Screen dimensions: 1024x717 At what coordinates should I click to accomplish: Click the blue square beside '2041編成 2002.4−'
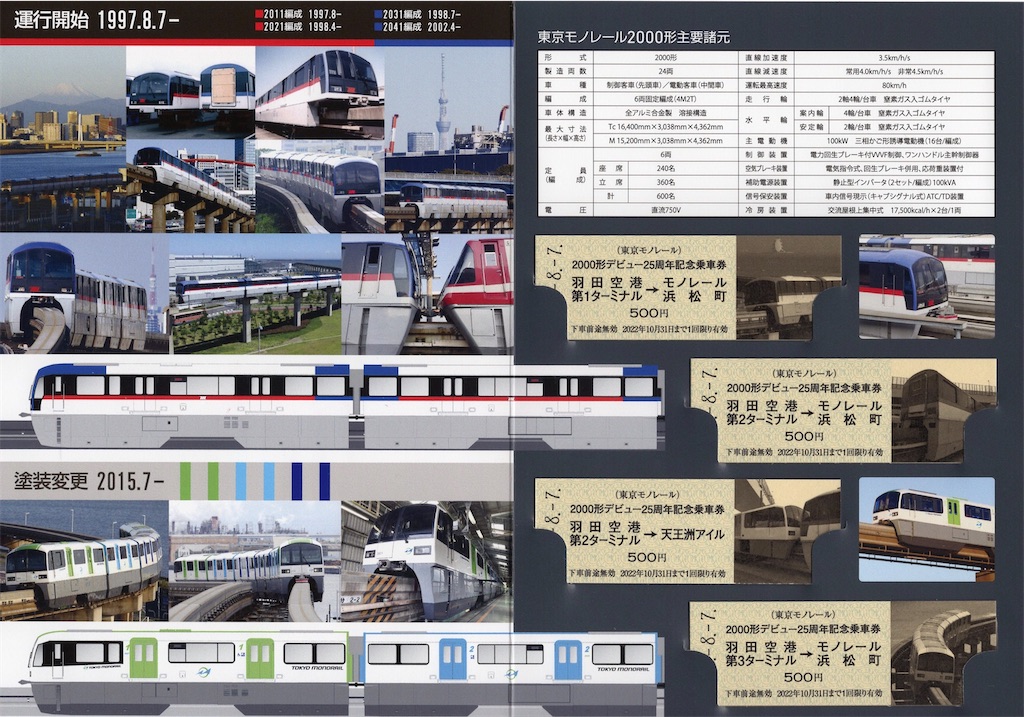(x=379, y=27)
